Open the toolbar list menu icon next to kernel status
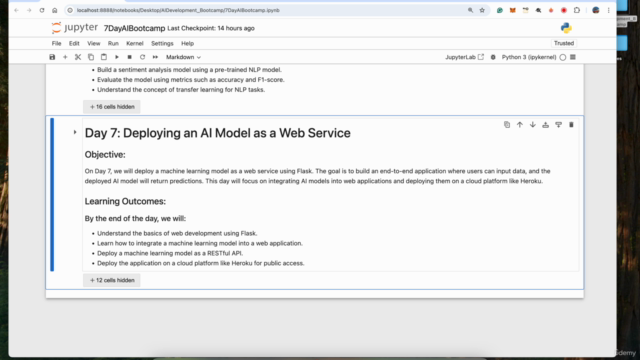This screenshot has height=360, width=640. 573,57
